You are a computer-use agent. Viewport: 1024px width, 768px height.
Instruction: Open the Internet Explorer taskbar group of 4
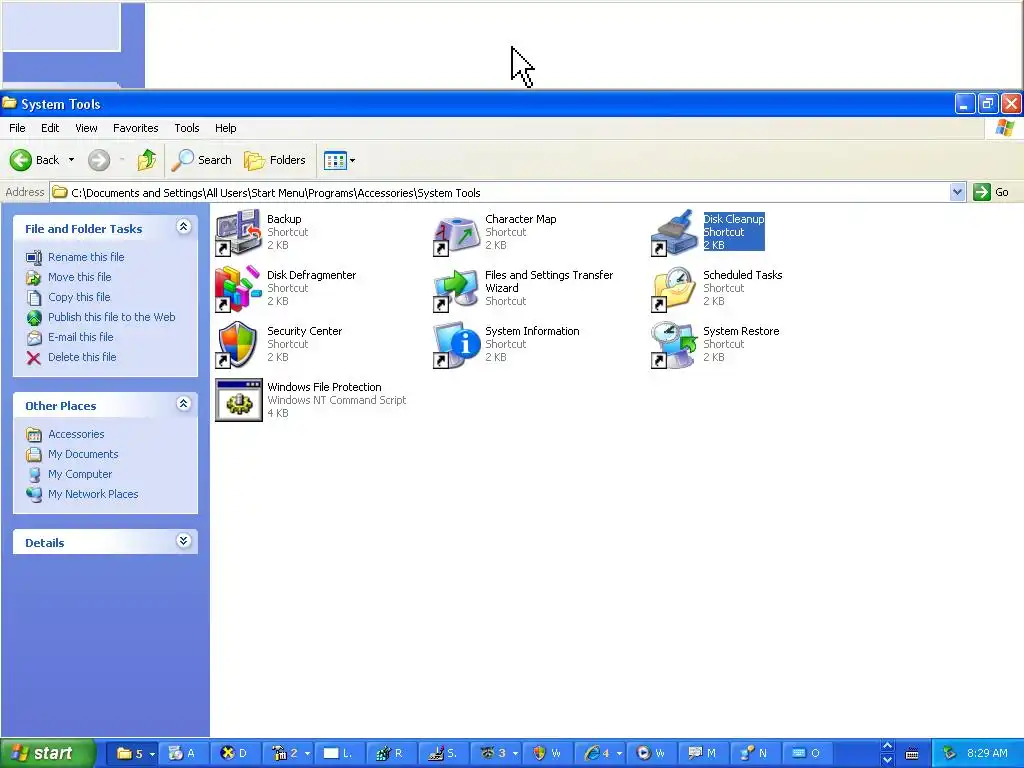pos(600,754)
